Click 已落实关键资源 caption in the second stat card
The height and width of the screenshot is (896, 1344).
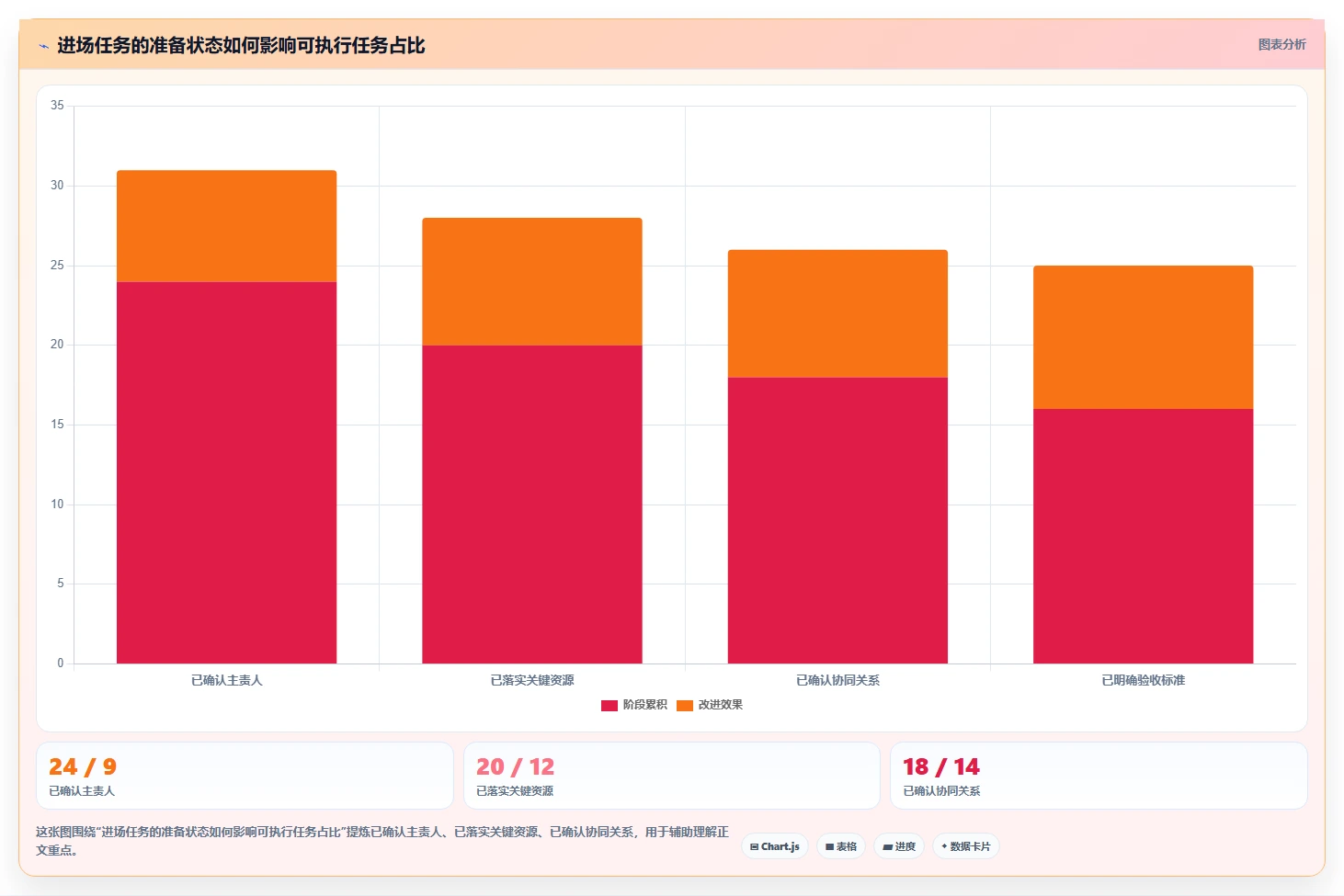[515, 791]
